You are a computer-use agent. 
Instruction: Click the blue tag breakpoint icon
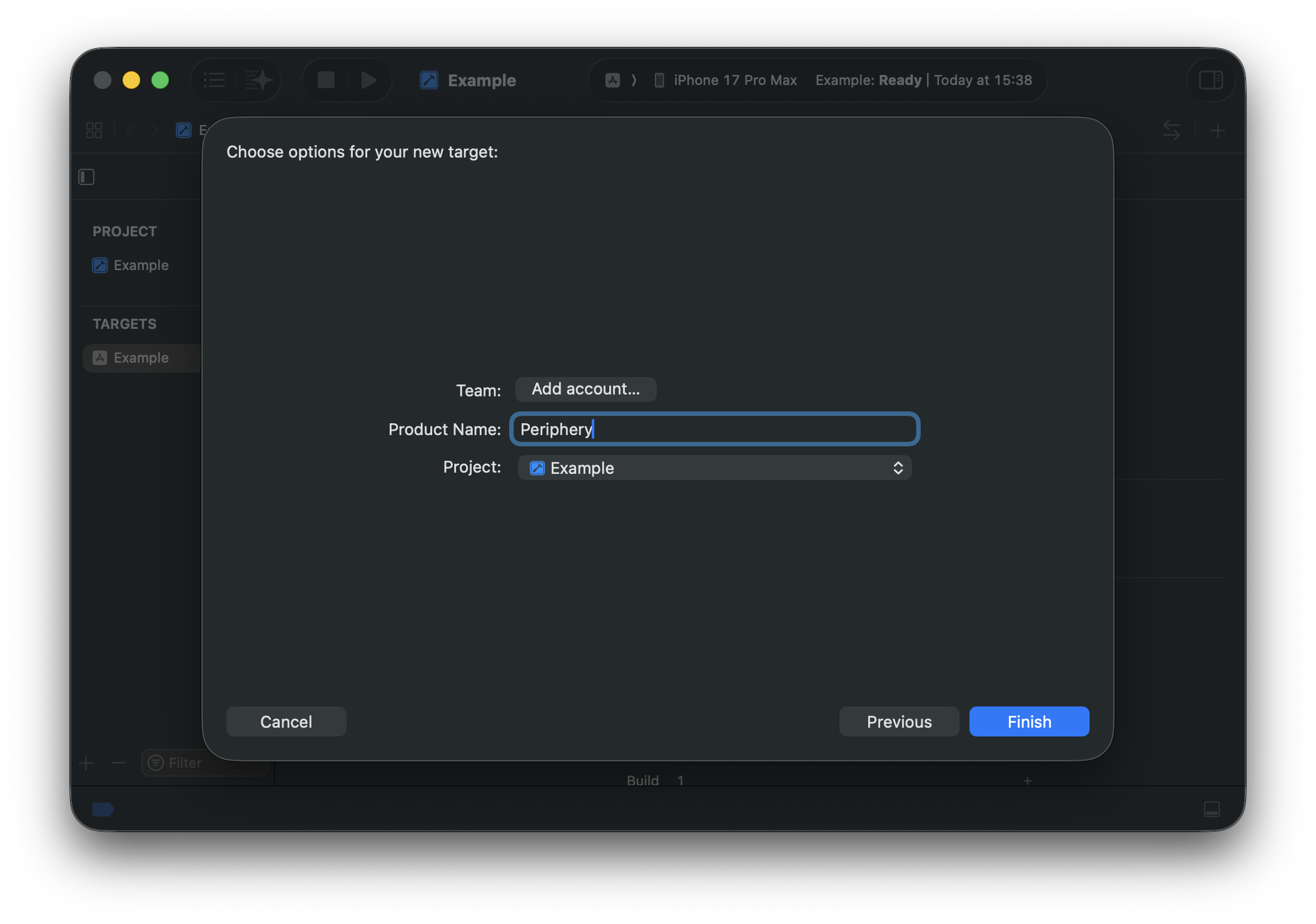tap(103, 809)
